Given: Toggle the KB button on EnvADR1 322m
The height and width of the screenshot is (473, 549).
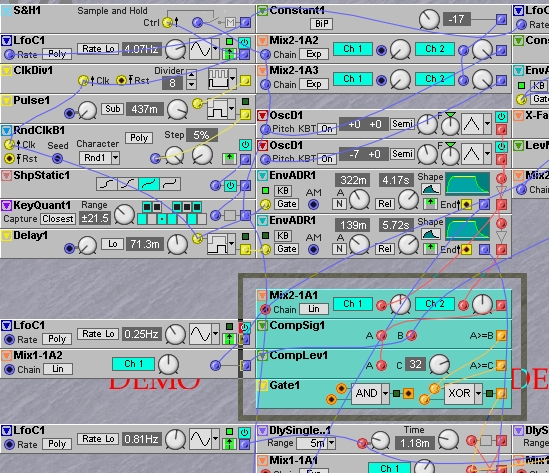Looking at the screenshot, I should coord(283,190).
